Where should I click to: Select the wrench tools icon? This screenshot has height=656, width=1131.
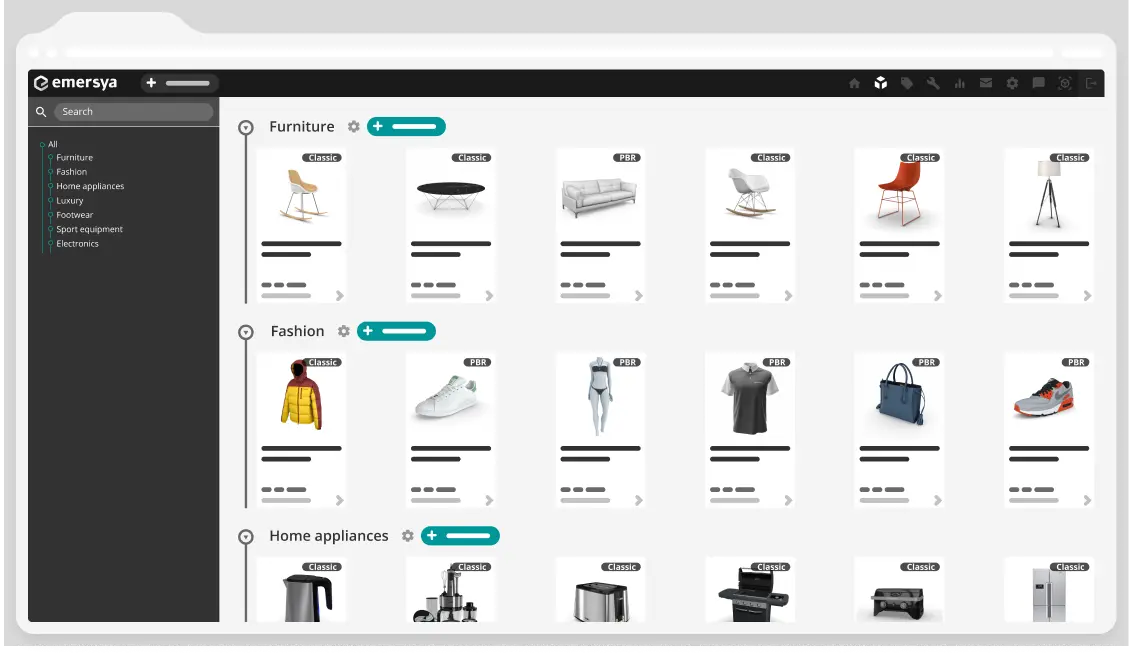[933, 84]
